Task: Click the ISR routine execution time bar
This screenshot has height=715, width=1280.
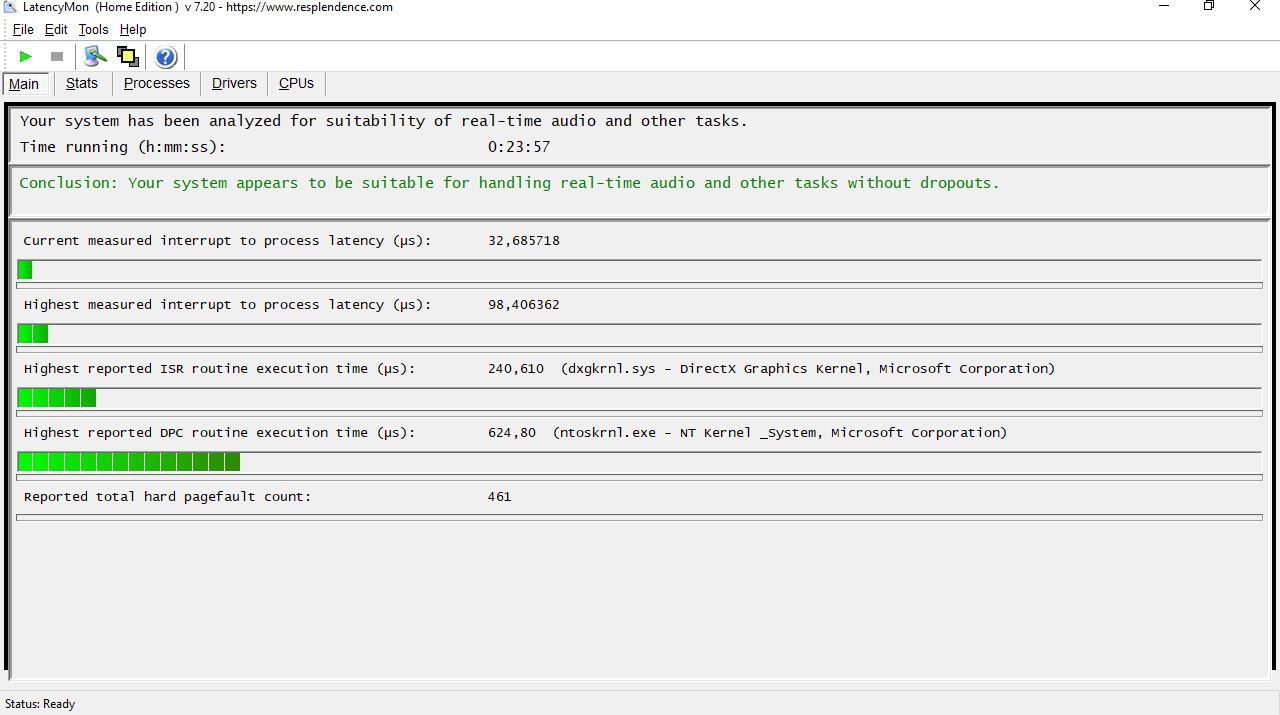Action: click(x=639, y=398)
